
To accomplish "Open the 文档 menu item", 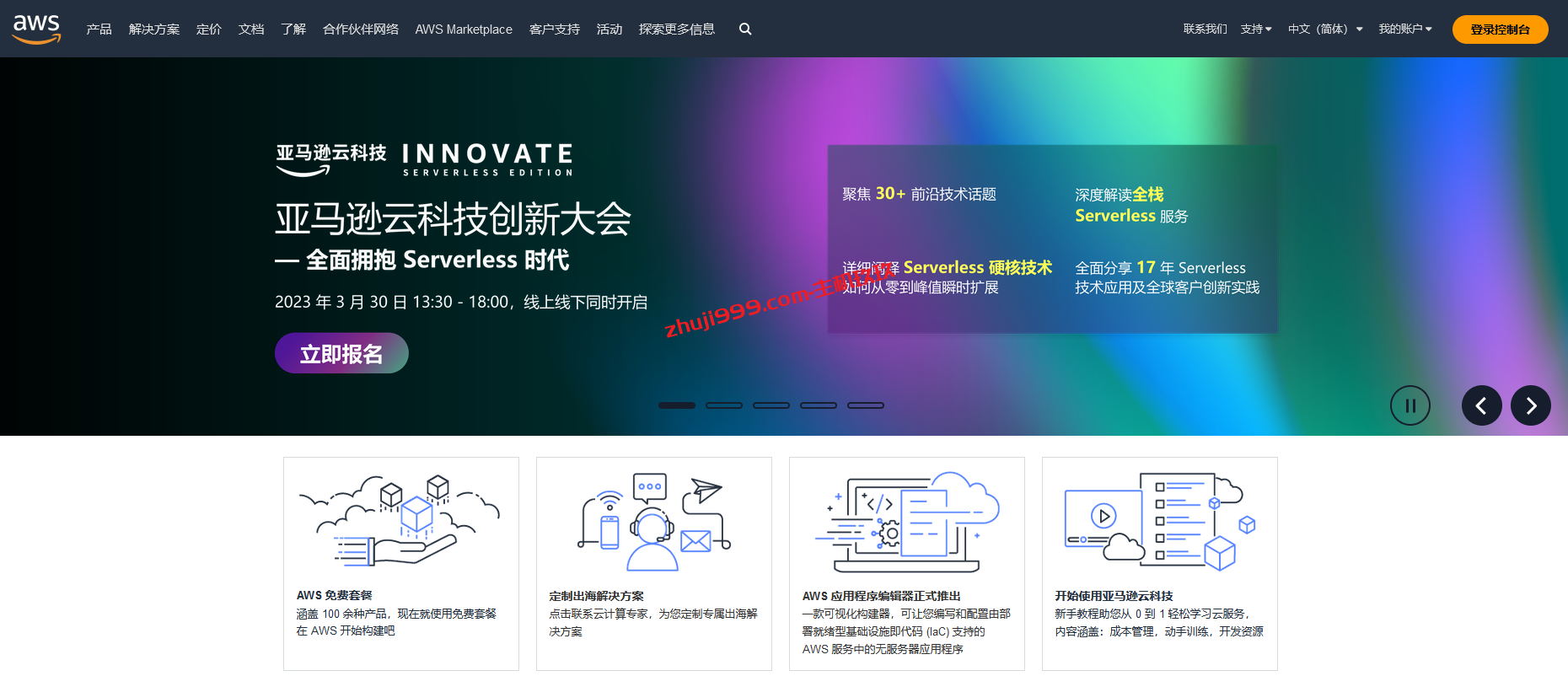I will click(x=250, y=29).
